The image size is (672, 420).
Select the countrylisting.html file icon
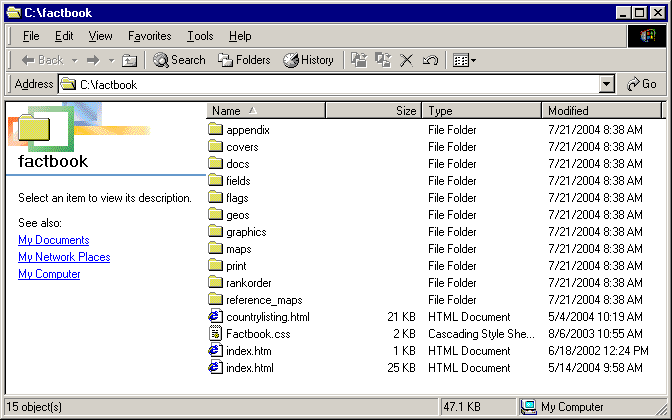click(x=215, y=317)
